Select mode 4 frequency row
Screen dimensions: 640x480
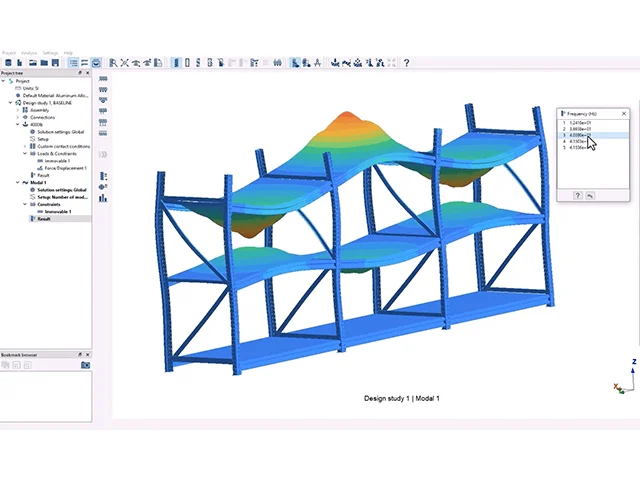pyautogui.click(x=593, y=141)
